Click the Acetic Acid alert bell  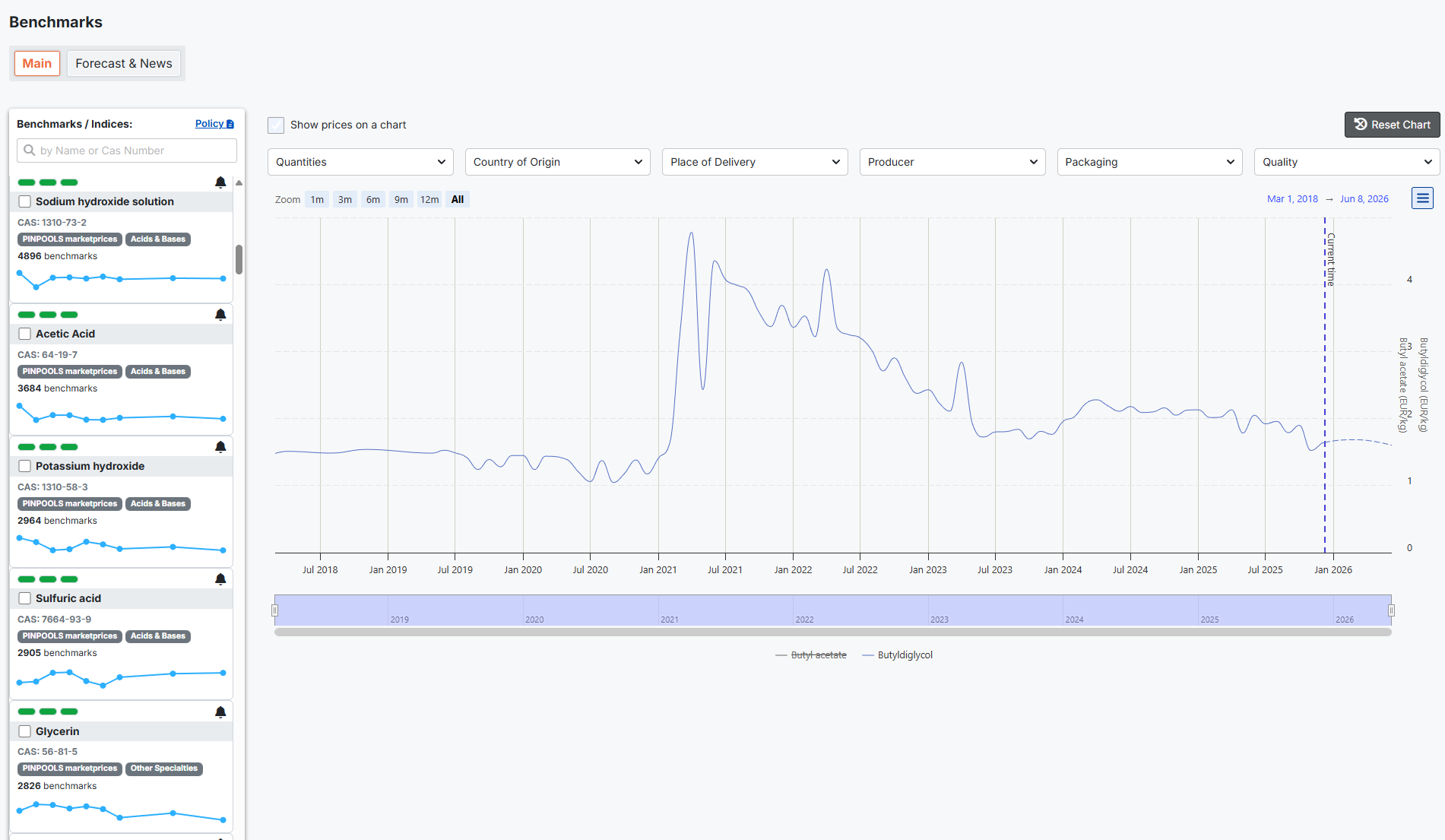(220, 315)
